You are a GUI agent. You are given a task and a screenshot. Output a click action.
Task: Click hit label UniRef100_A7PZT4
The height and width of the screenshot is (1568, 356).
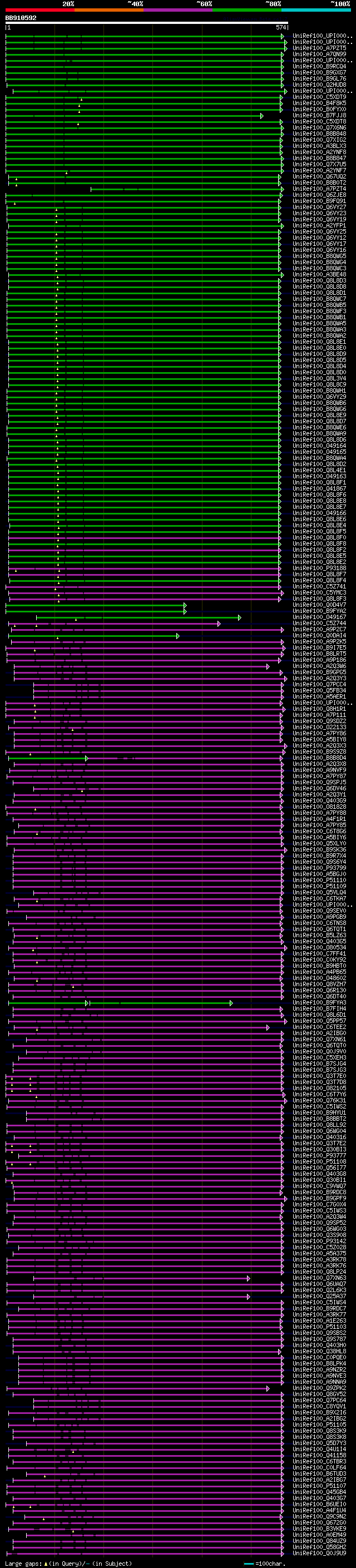coord(319,189)
